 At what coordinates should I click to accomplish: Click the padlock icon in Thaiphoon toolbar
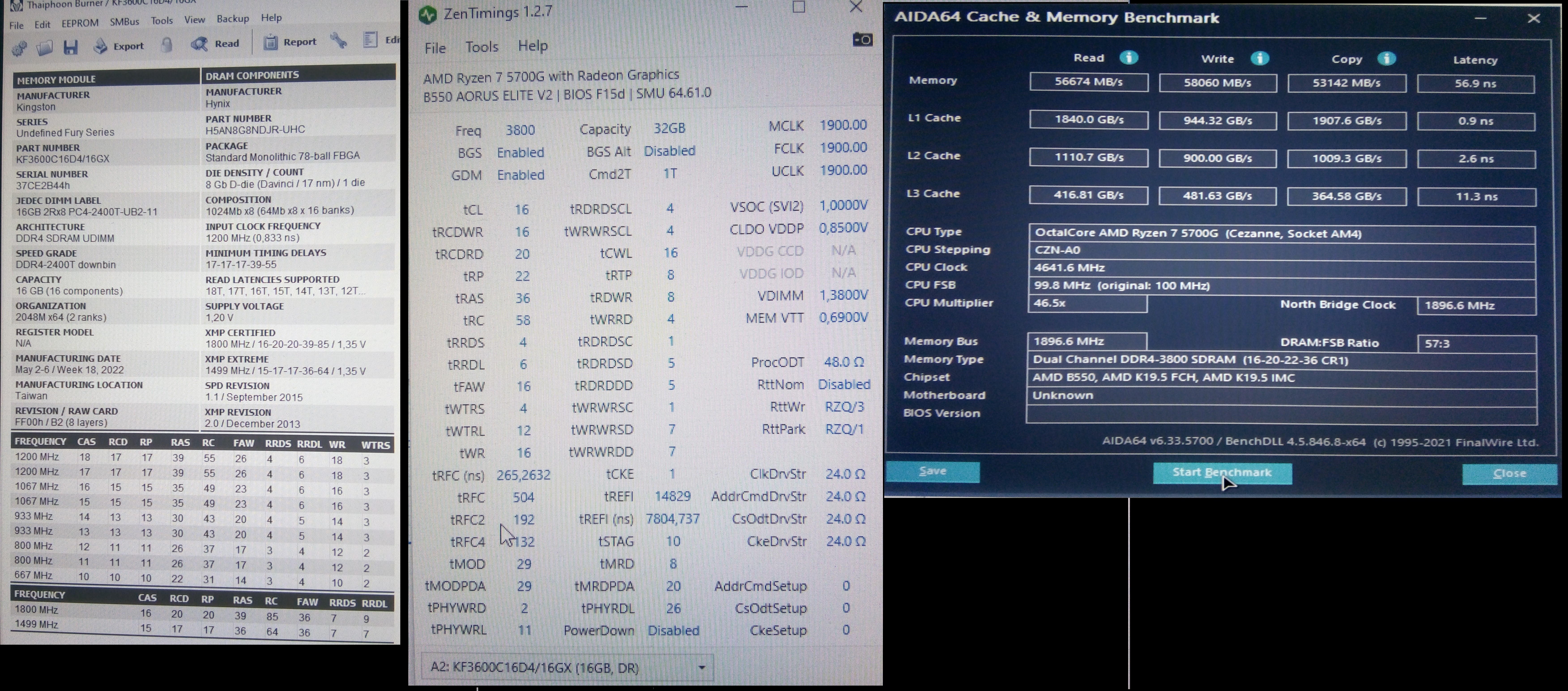(167, 45)
